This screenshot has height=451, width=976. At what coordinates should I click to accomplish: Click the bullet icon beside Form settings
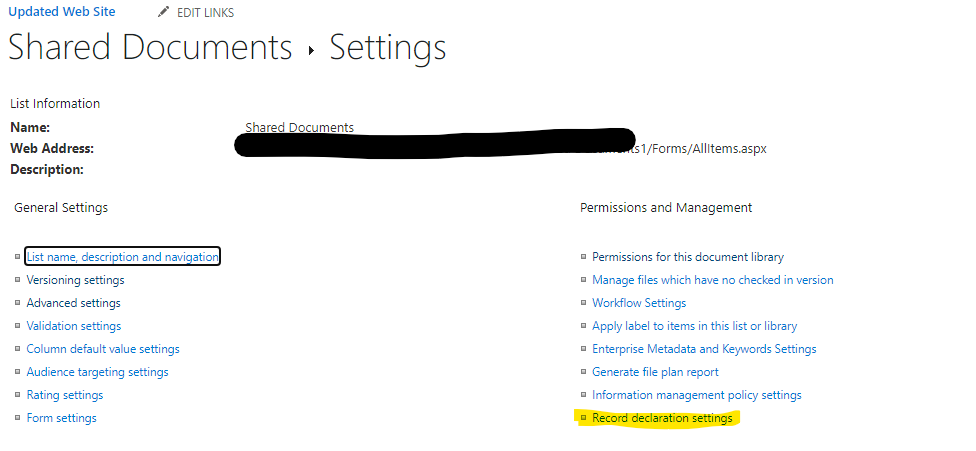pos(17,418)
